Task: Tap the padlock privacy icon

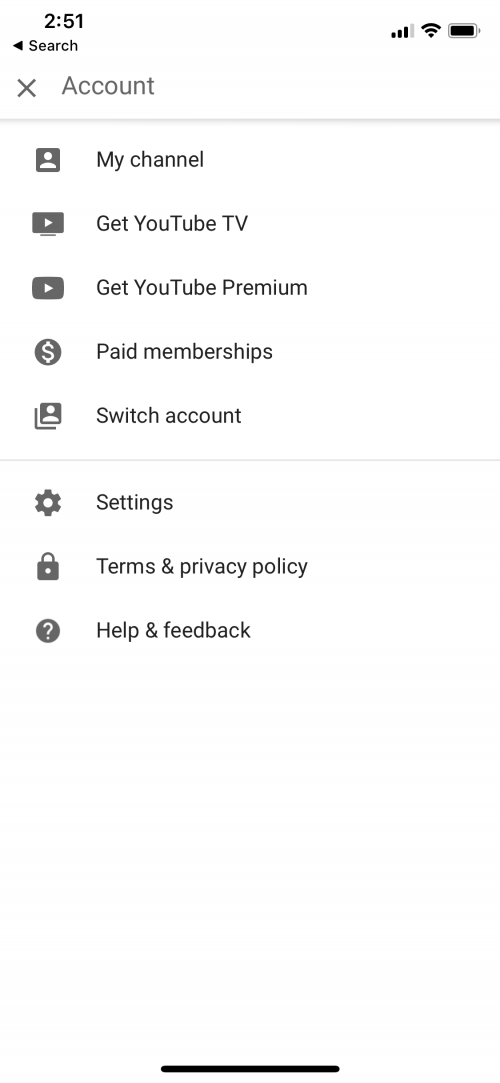Action: (x=48, y=566)
